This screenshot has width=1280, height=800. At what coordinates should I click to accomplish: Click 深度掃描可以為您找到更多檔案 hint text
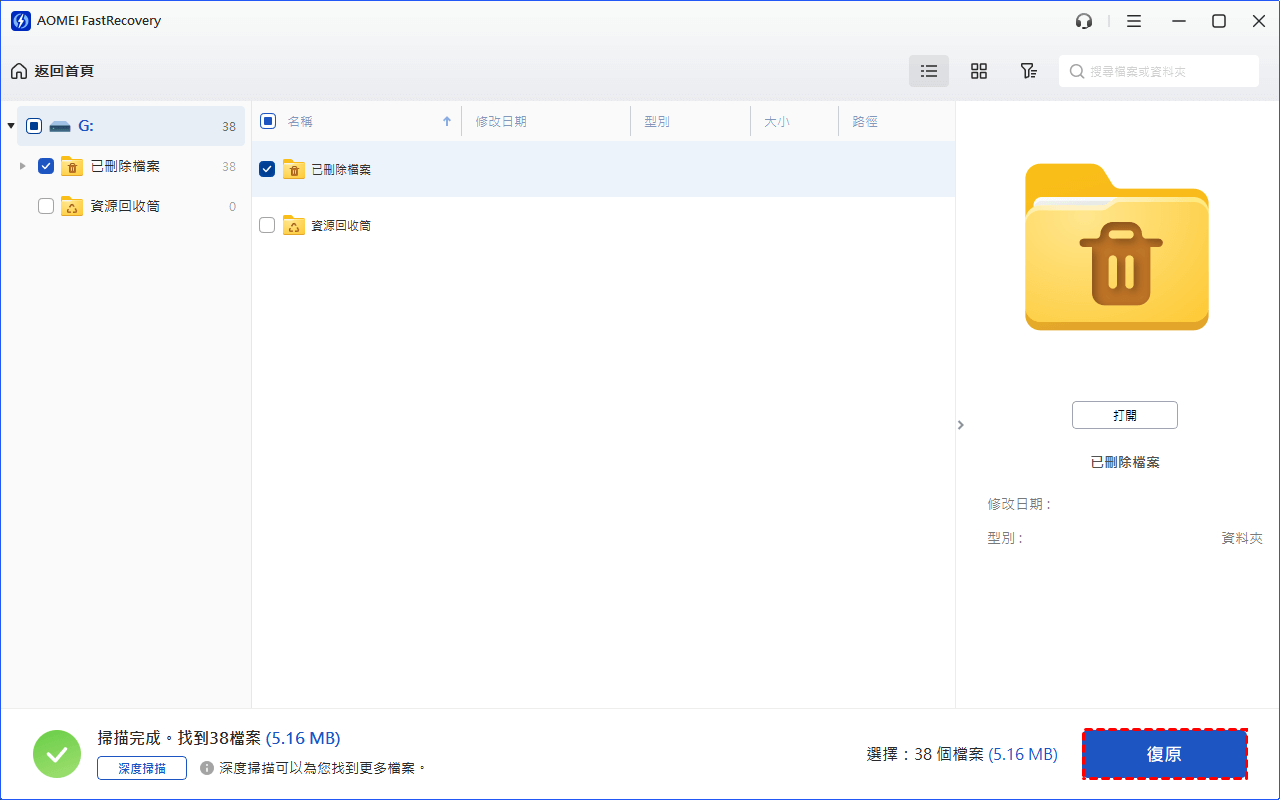[x=323, y=768]
